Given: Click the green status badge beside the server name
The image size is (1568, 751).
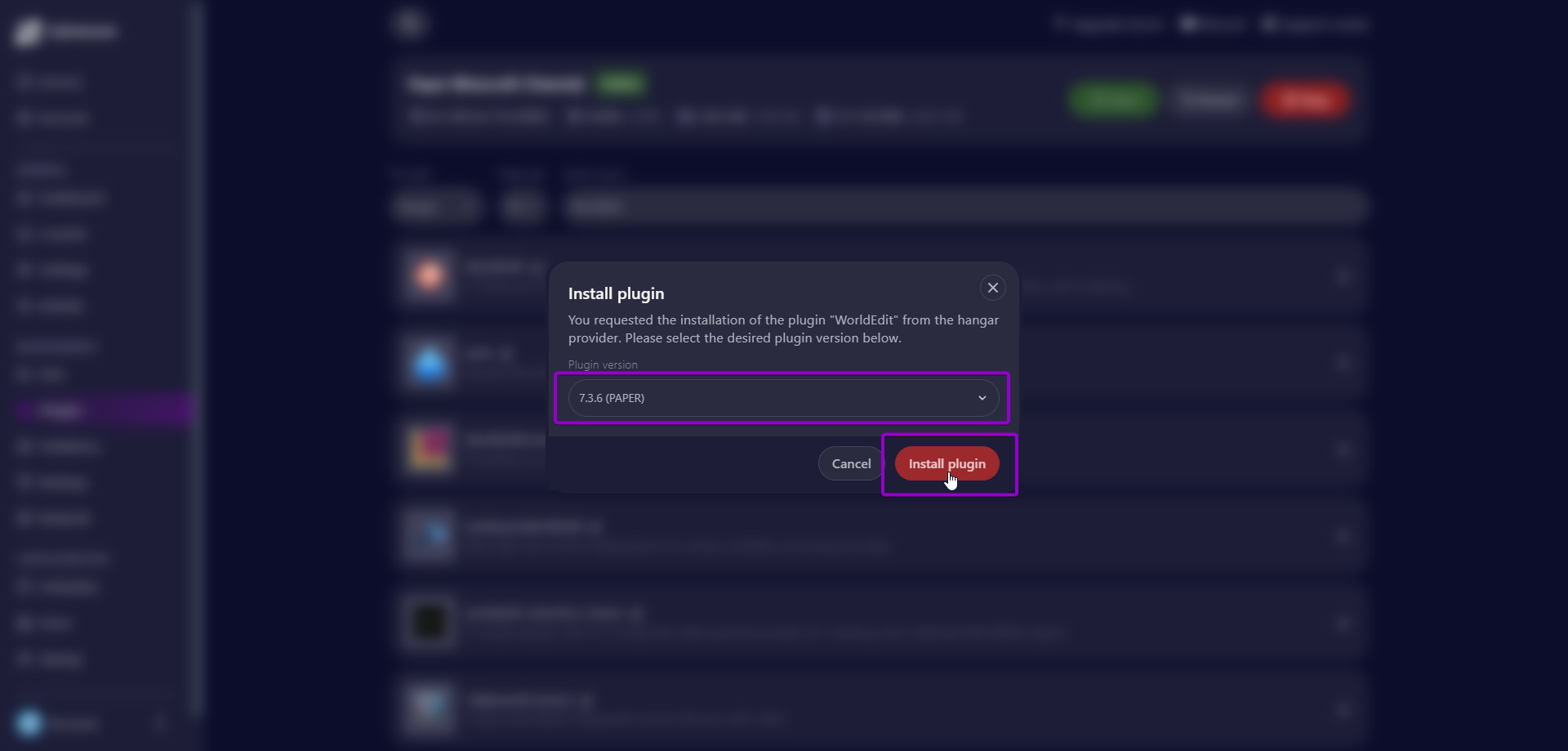Looking at the screenshot, I should coord(621,83).
